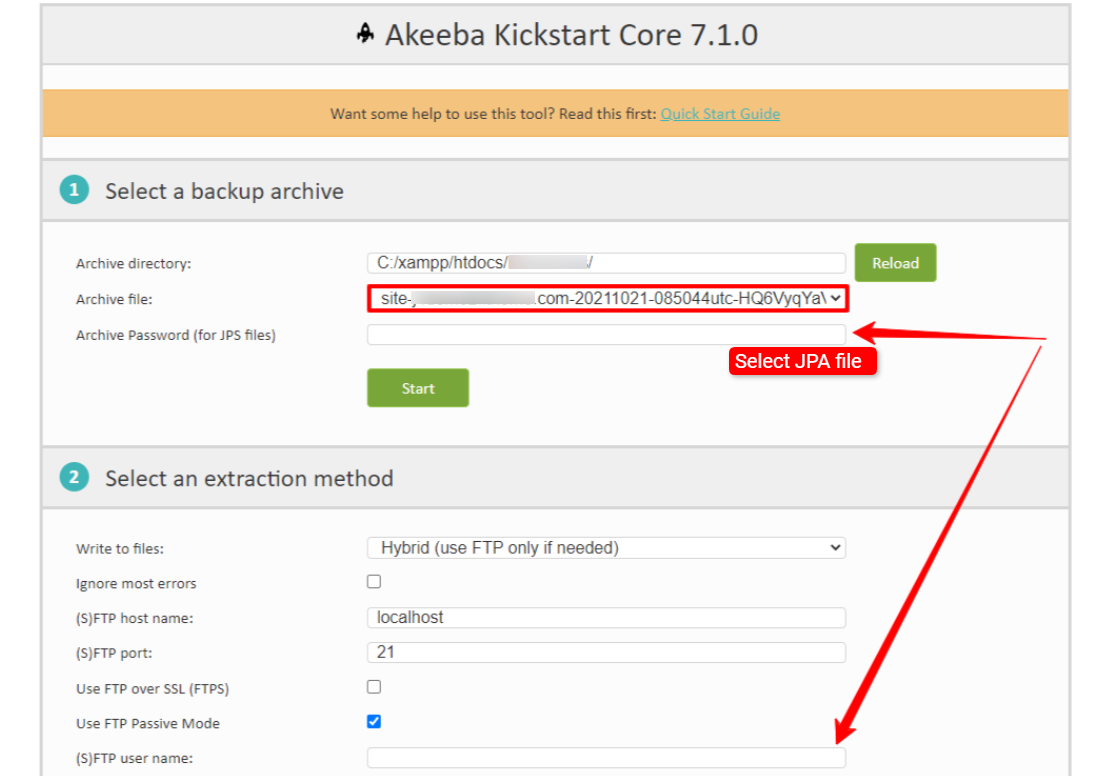Click the Write to files: label
This screenshot has height=776, width=1096.
pos(120,549)
